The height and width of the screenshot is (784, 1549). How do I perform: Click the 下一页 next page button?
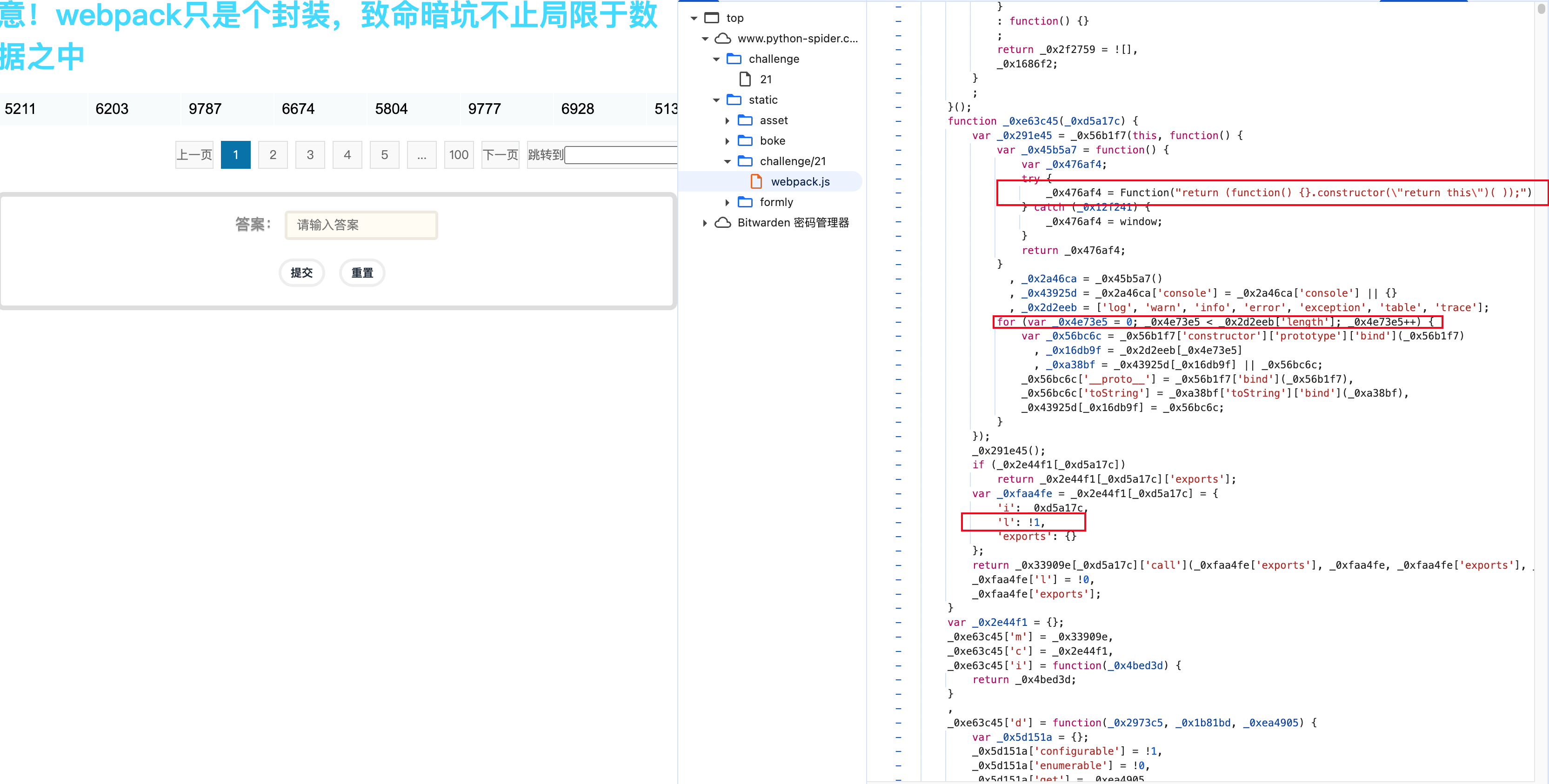(501, 154)
